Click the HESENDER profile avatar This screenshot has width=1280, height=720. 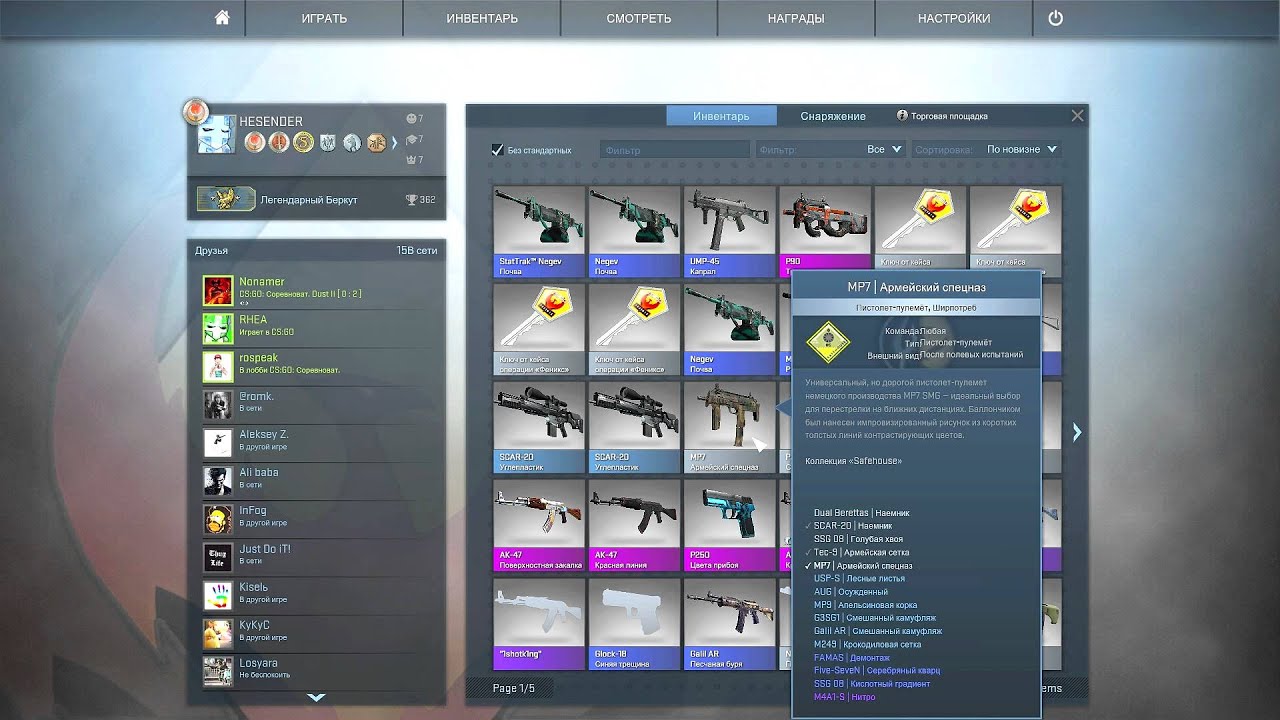coord(215,134)
